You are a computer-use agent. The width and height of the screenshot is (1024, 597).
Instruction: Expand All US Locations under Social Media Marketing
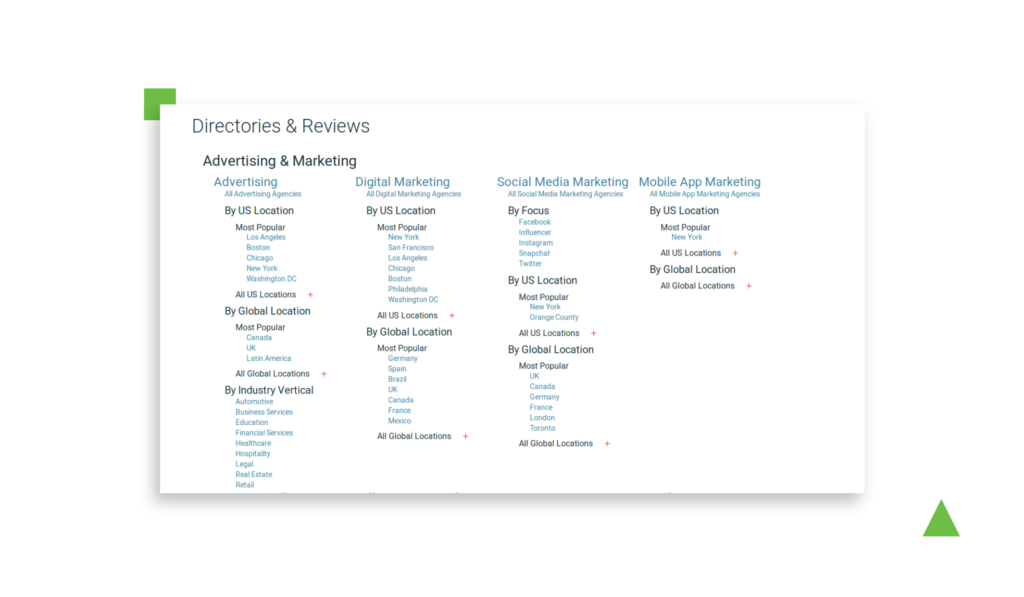point(594,334)
